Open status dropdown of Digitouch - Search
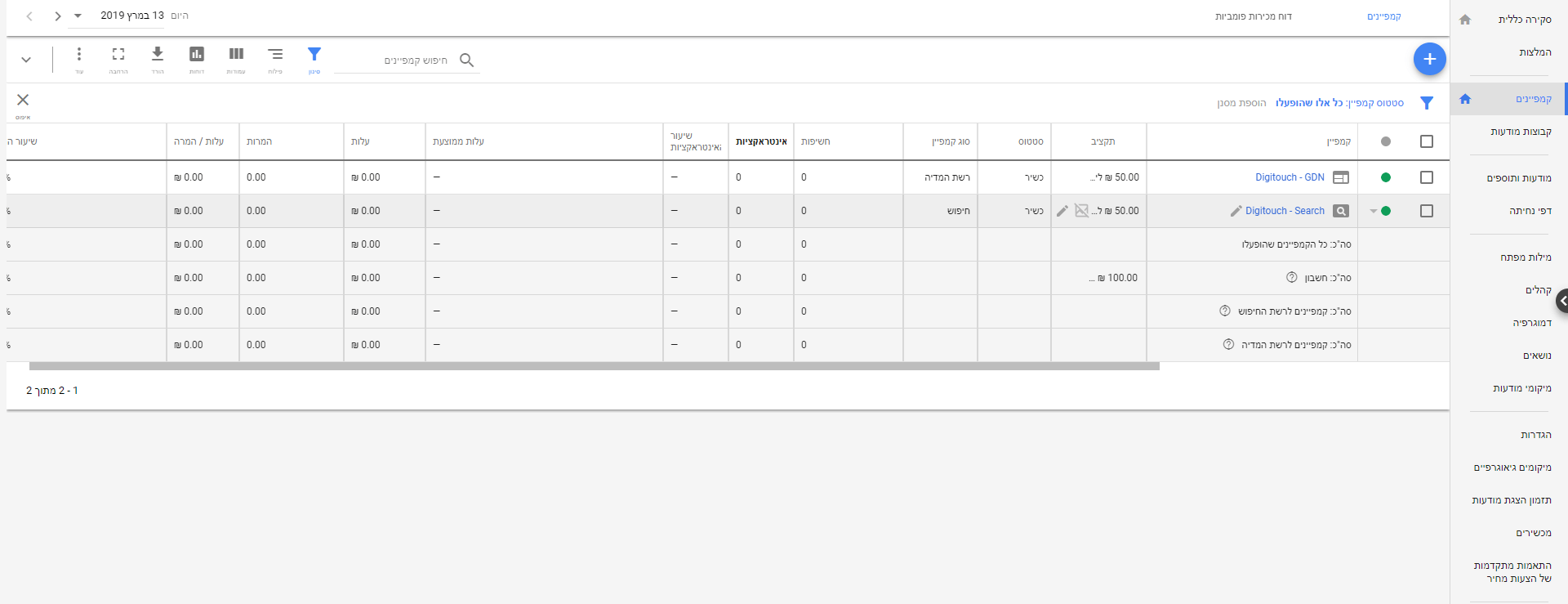Screen dimensions: 1568x604 click(x=1374, y=212)
